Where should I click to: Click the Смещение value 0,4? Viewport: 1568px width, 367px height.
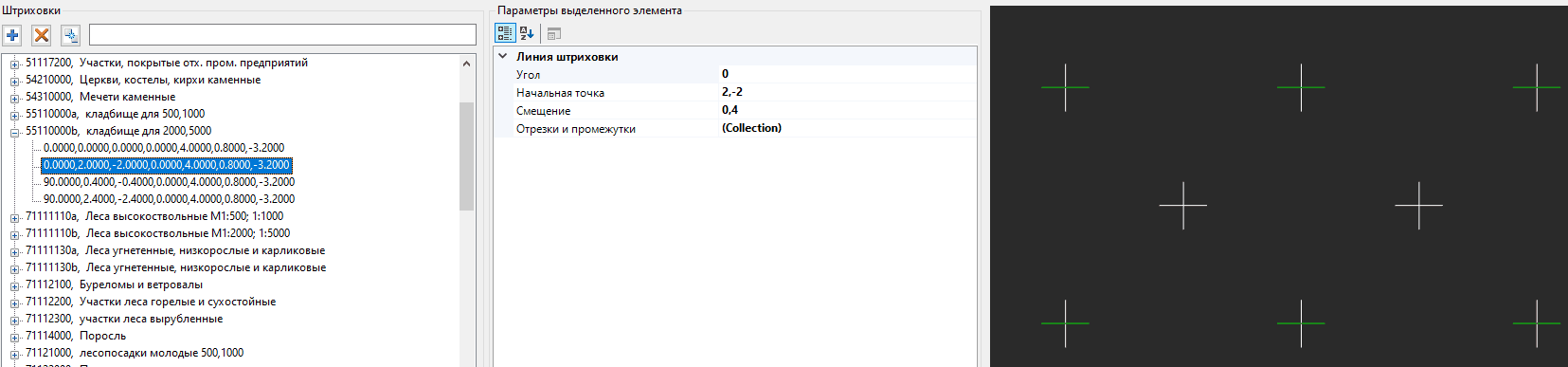847,110
